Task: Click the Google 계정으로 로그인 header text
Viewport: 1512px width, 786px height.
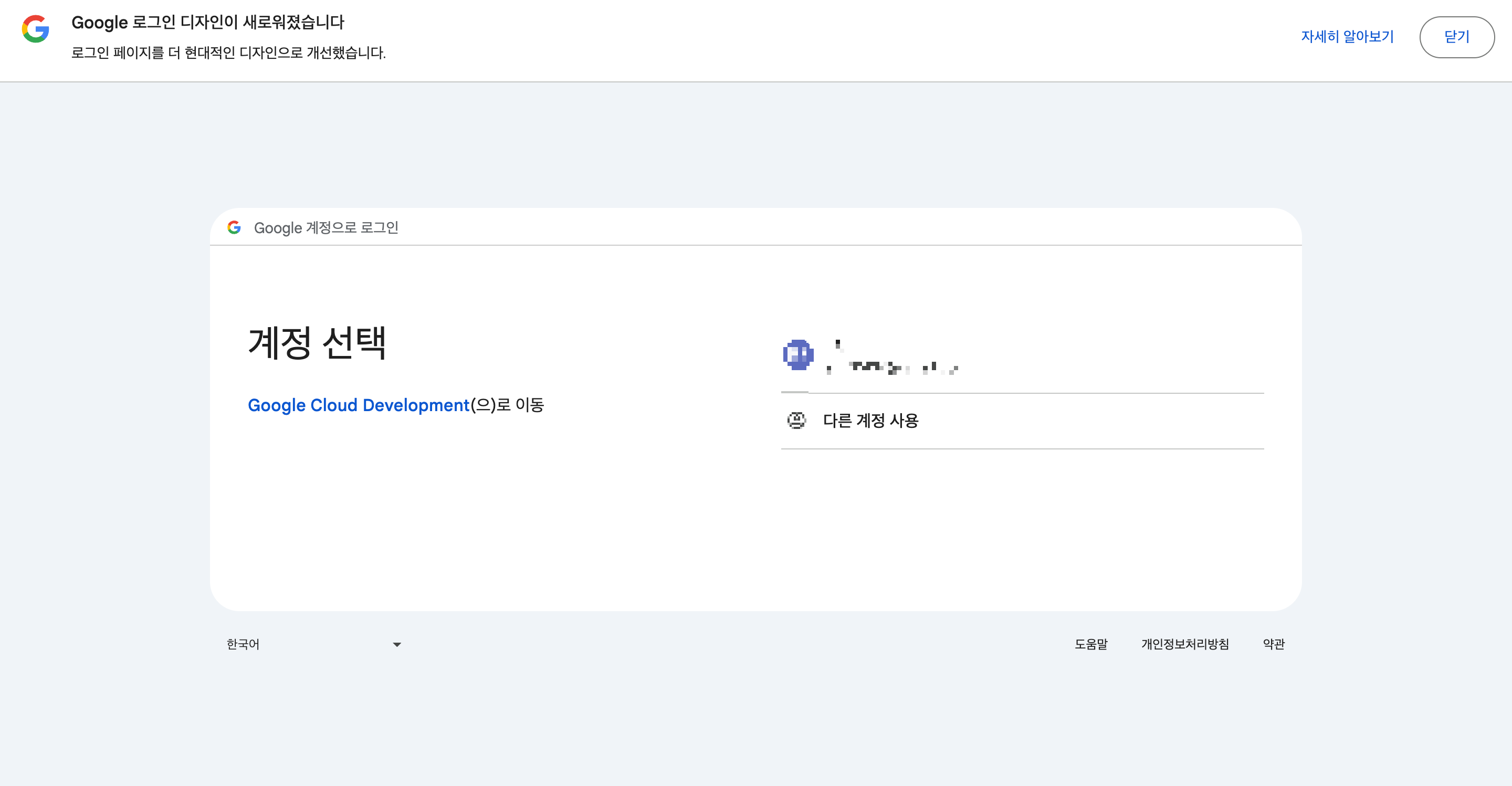Action: pos(325,228)
